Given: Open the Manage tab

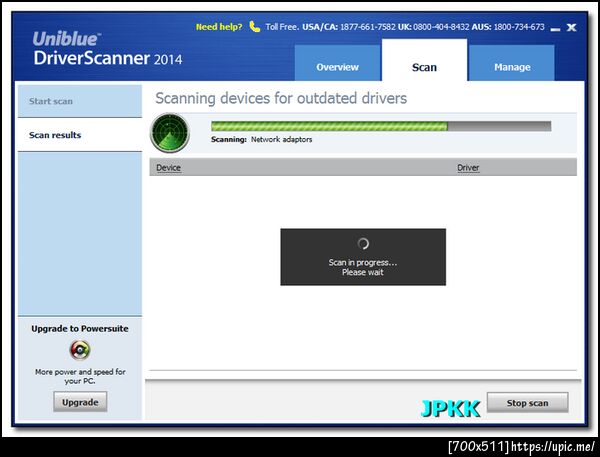Looking at the screenshot, I should [512, 63].
